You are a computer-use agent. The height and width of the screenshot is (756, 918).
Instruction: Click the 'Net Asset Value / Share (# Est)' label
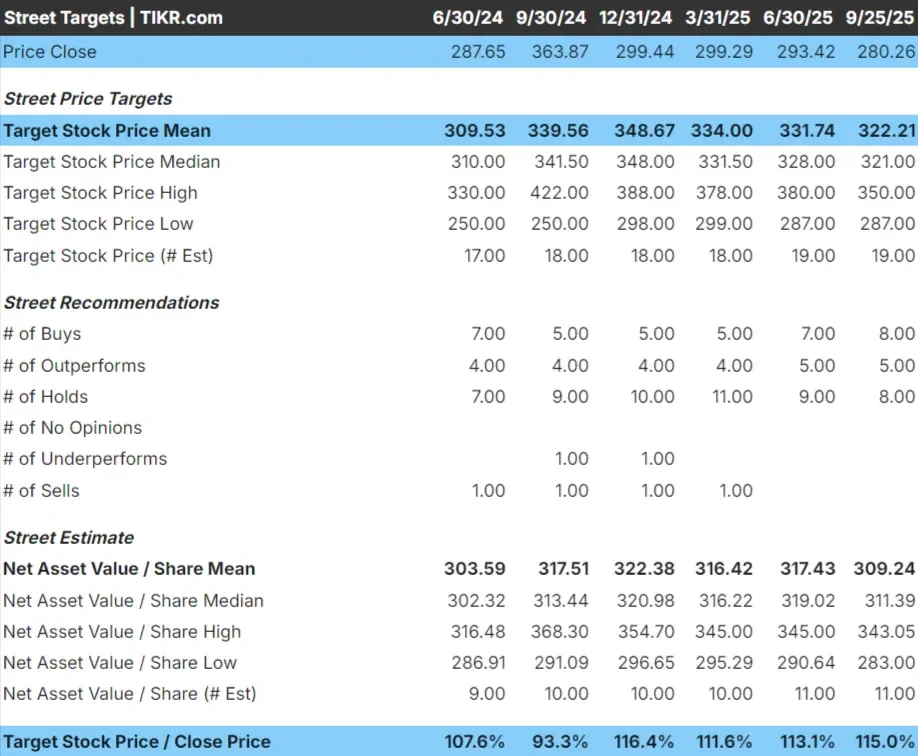[130, 694]
